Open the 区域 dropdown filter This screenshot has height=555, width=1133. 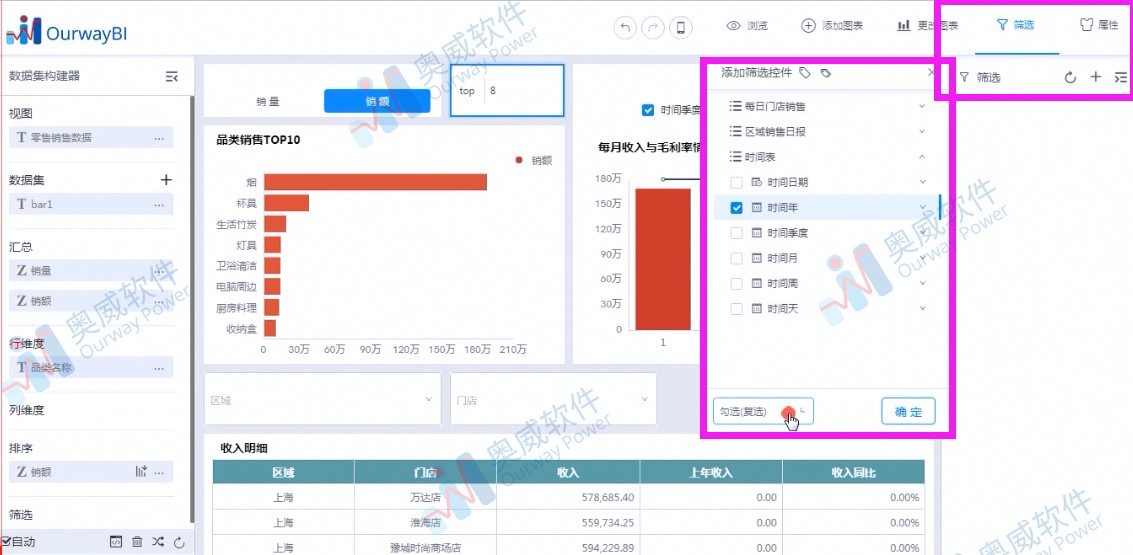coord(322,399)
